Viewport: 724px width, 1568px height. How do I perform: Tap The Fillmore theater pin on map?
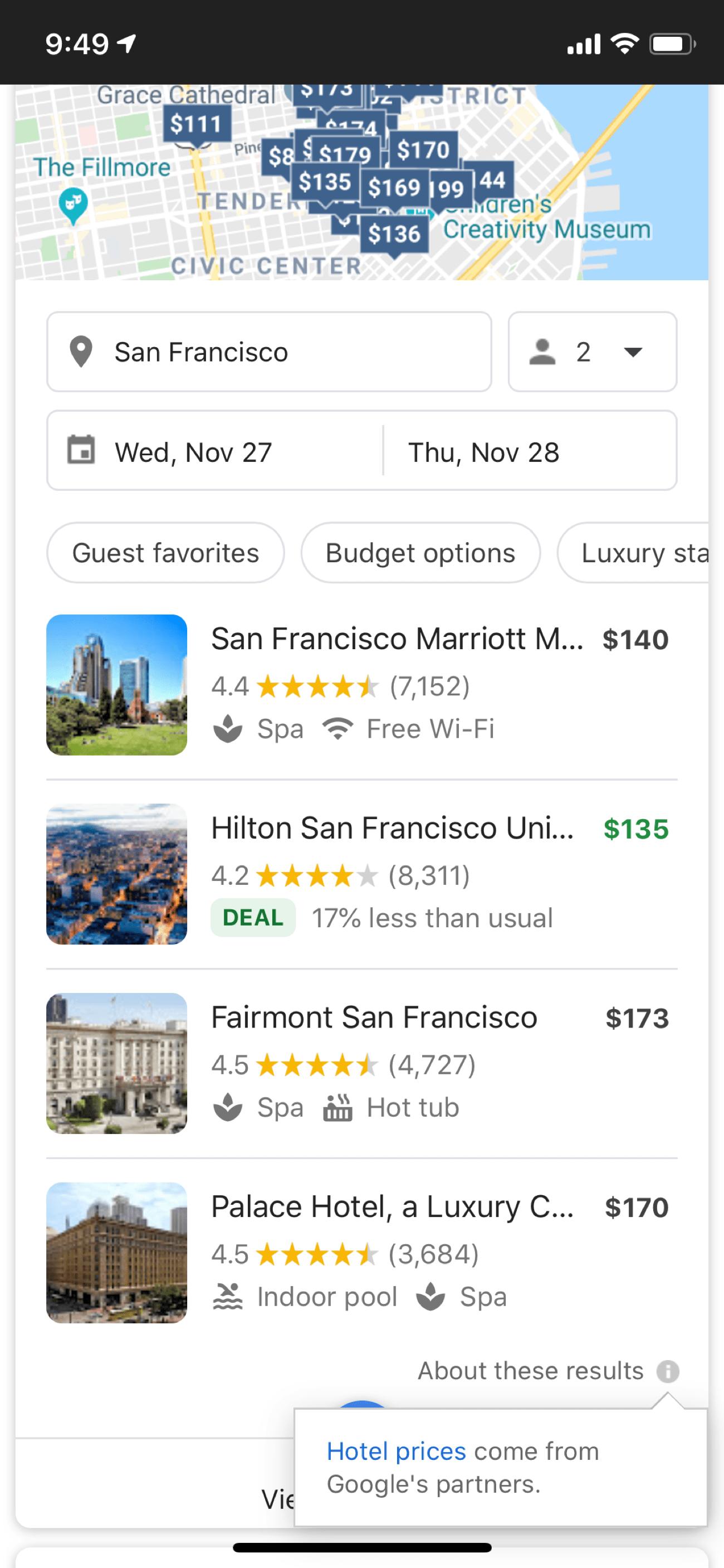(74, 205)
